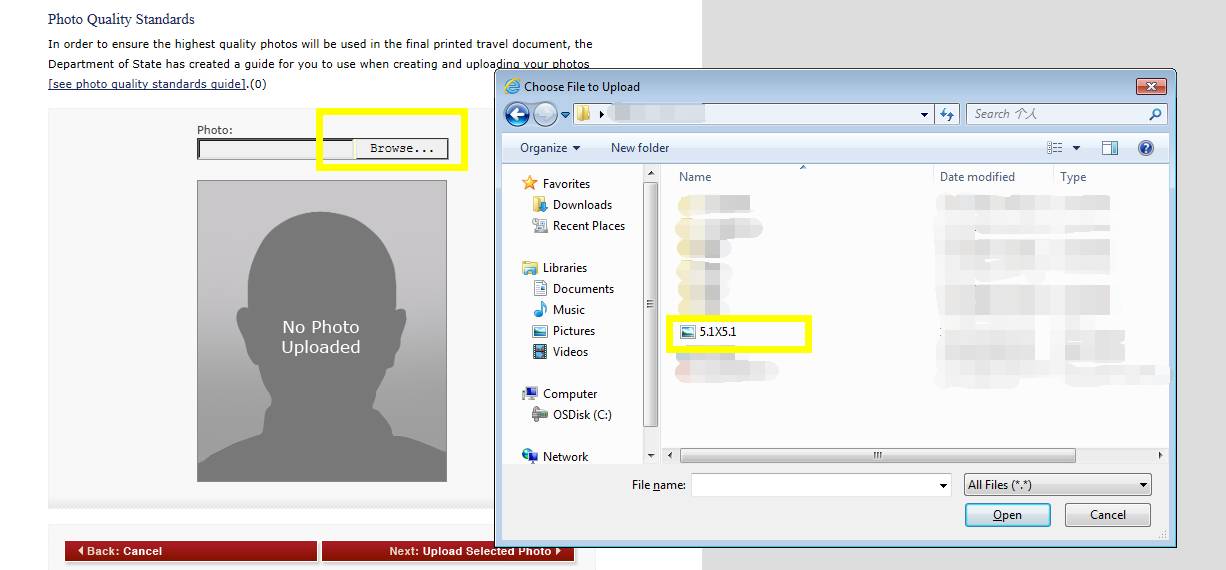The image size is (1226, 570).
Task: Open the Help question mark icon
Action: click(x=1146, y=148)
